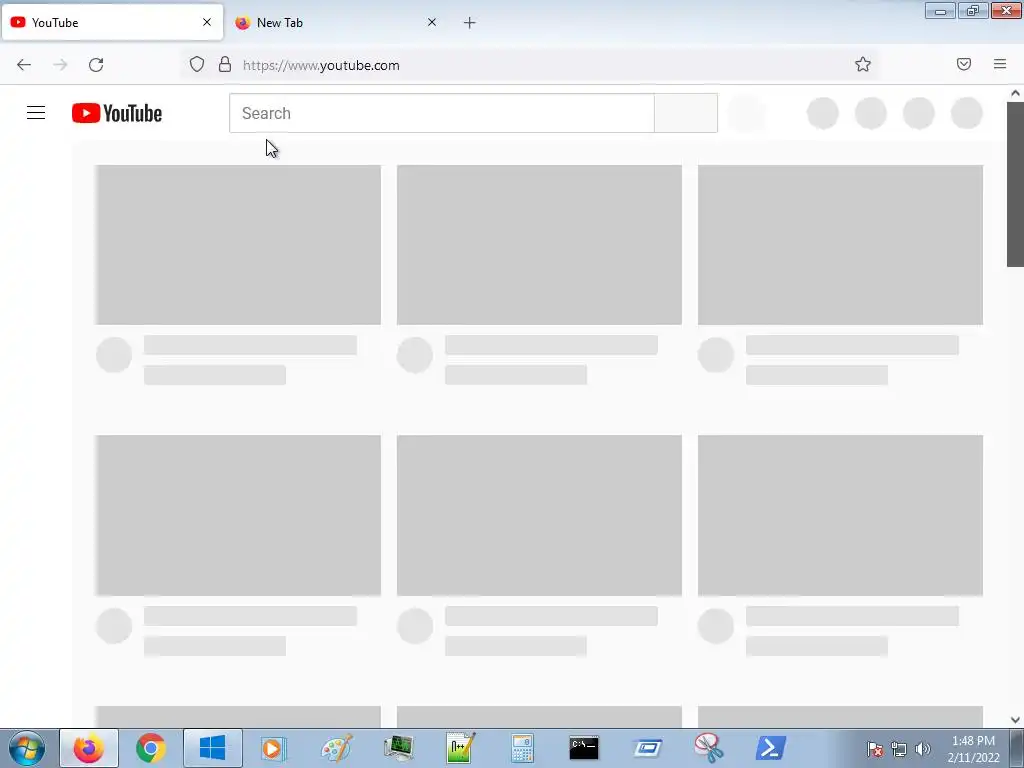Click the page scrollbar down arrow
The height and width of the screenshot is (768, 1024).
(x=1015, y=720)
